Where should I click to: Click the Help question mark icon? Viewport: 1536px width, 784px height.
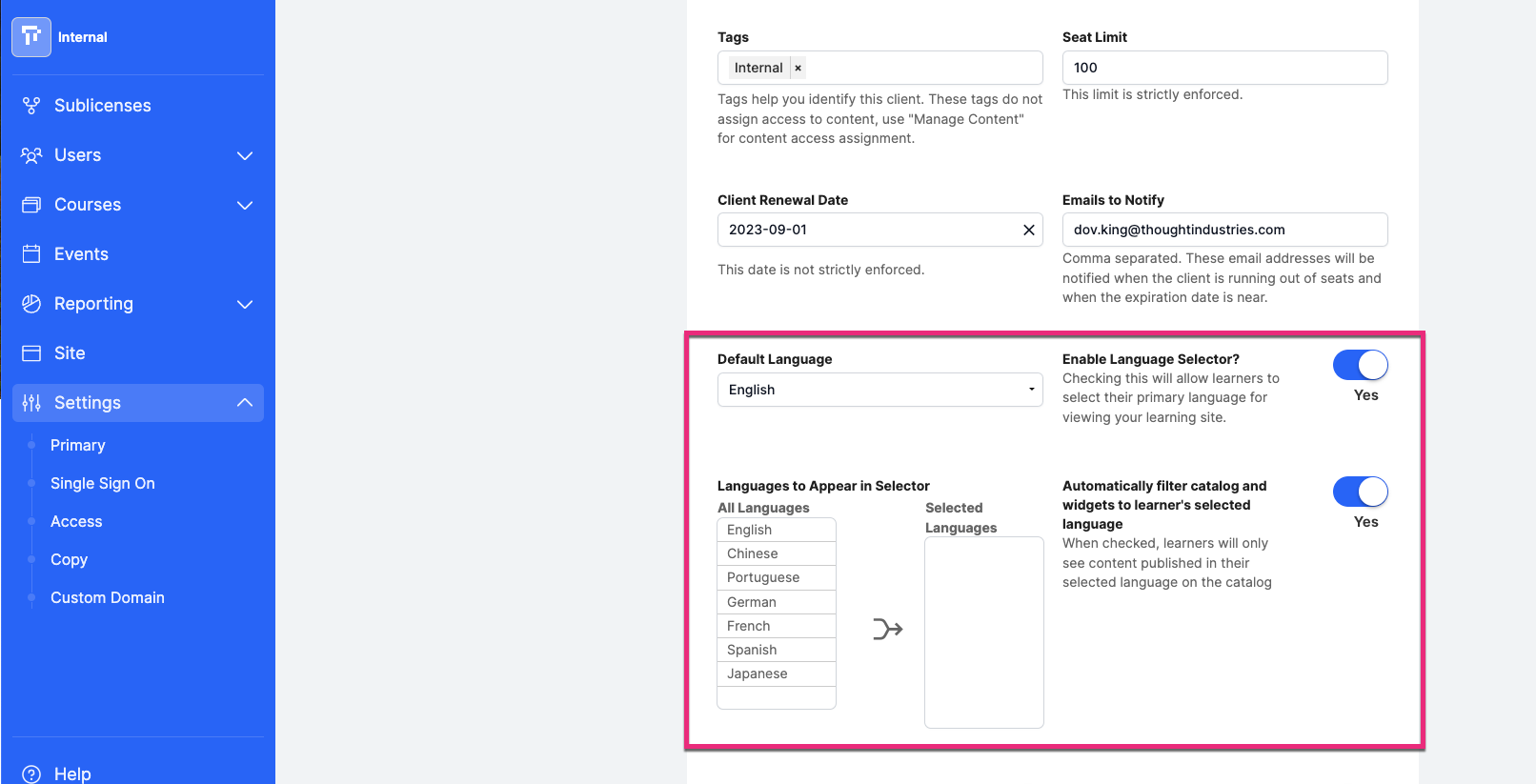click(x=31, y=774)
